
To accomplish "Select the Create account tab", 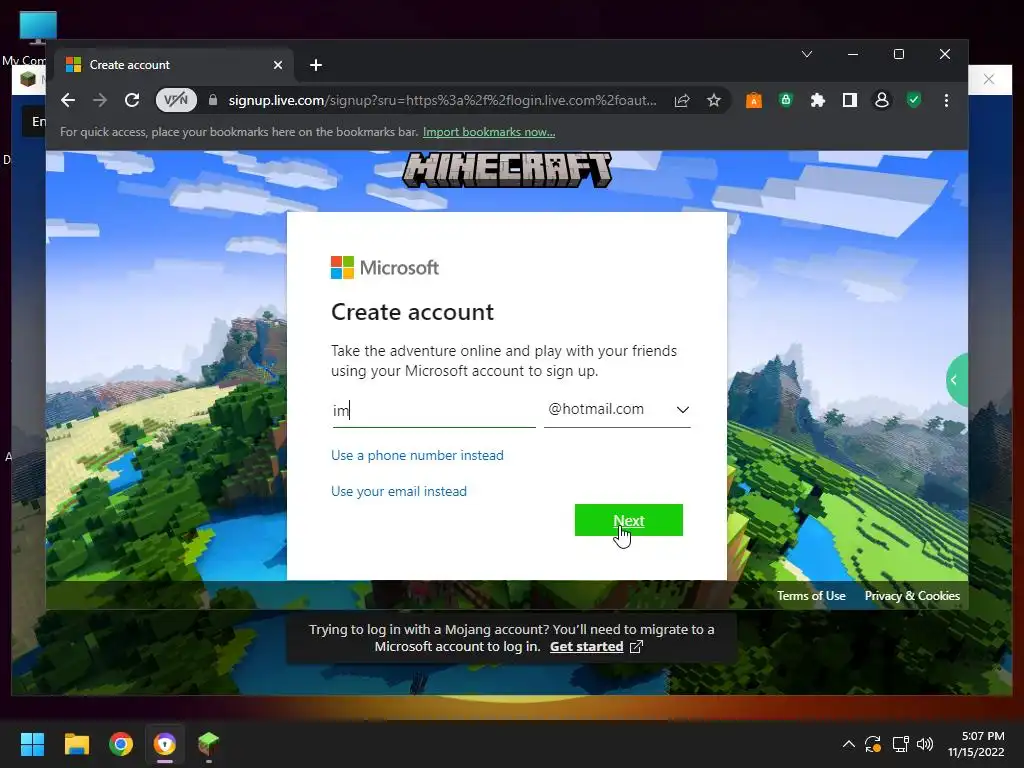I will pyautogui.click(x=174, y=65).
